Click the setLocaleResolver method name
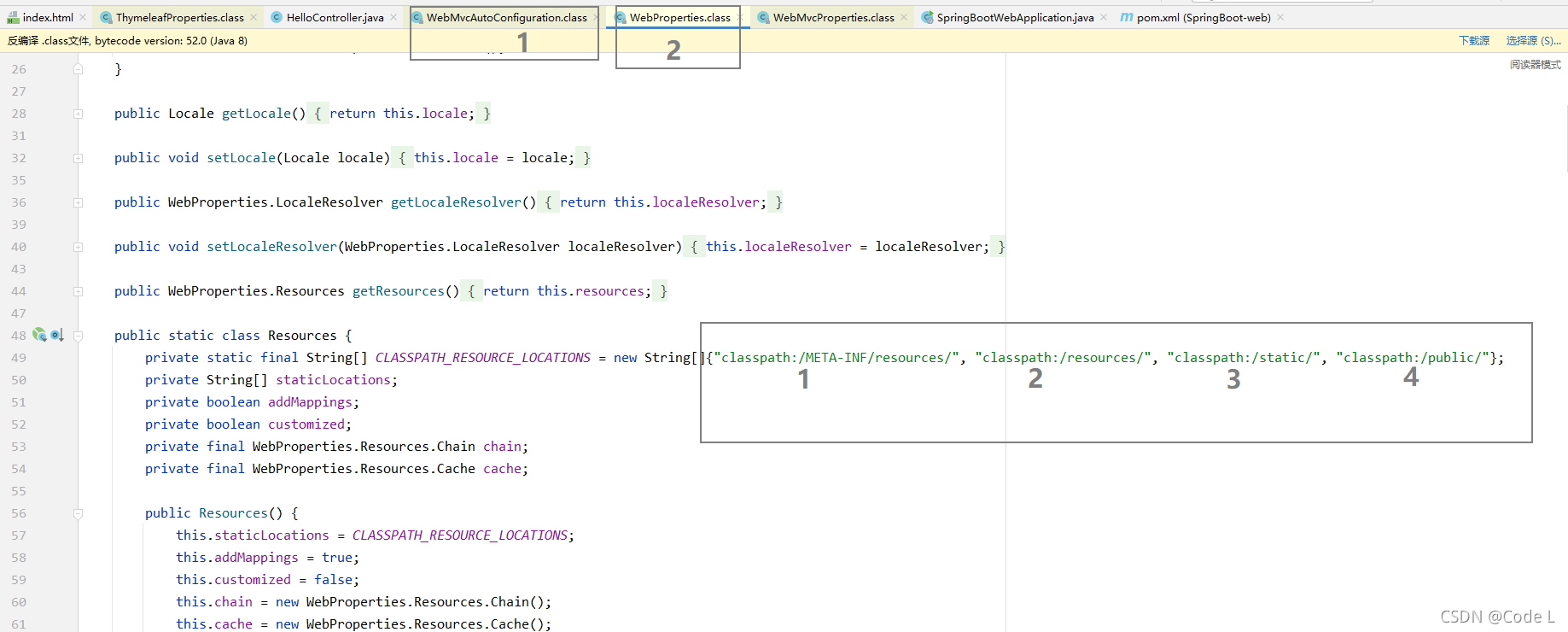The width and height of the screenshot is (1568, 632). 271,247
